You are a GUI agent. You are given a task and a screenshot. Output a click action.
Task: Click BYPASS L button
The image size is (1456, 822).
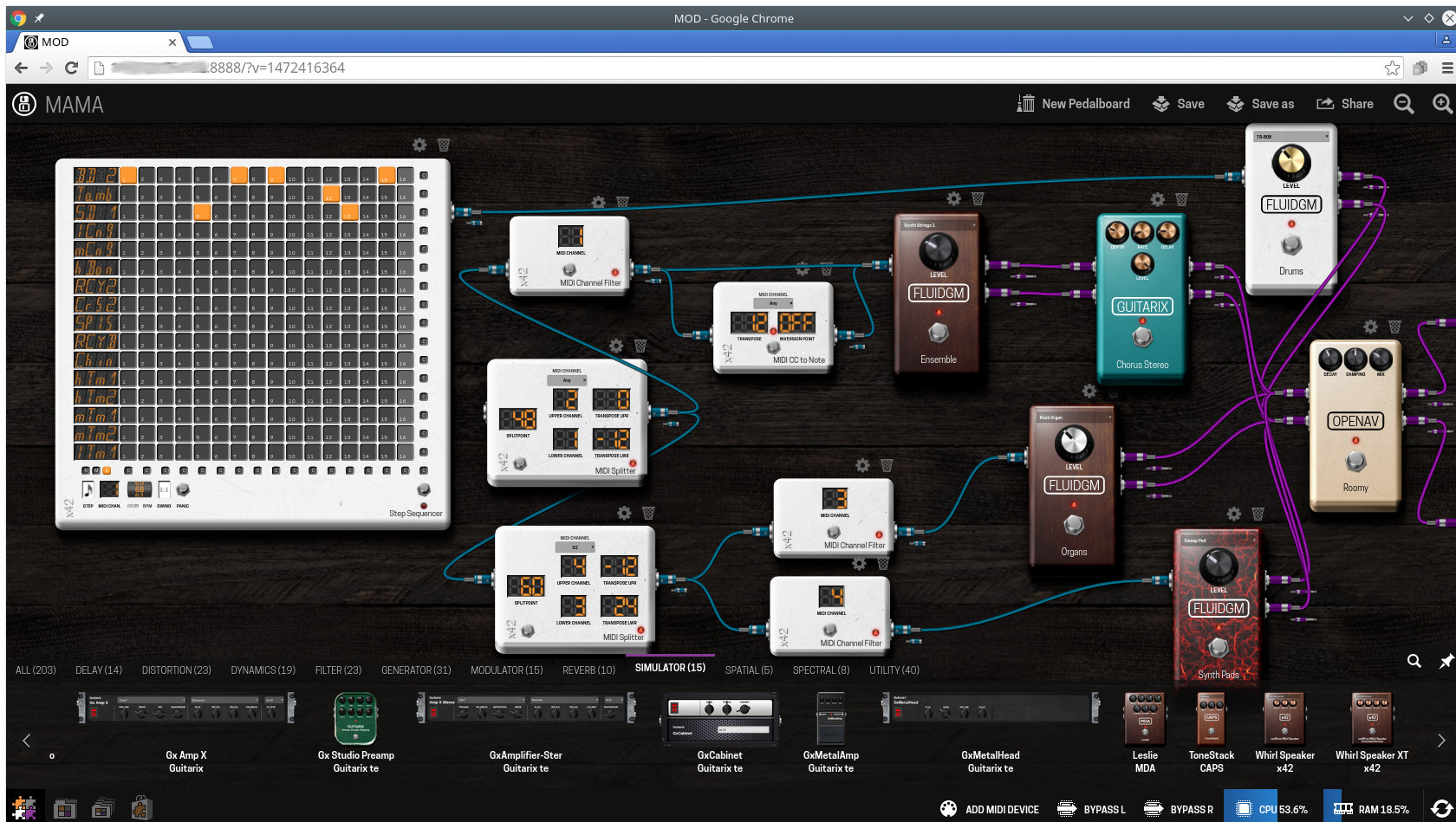(x=1092, y=809)
